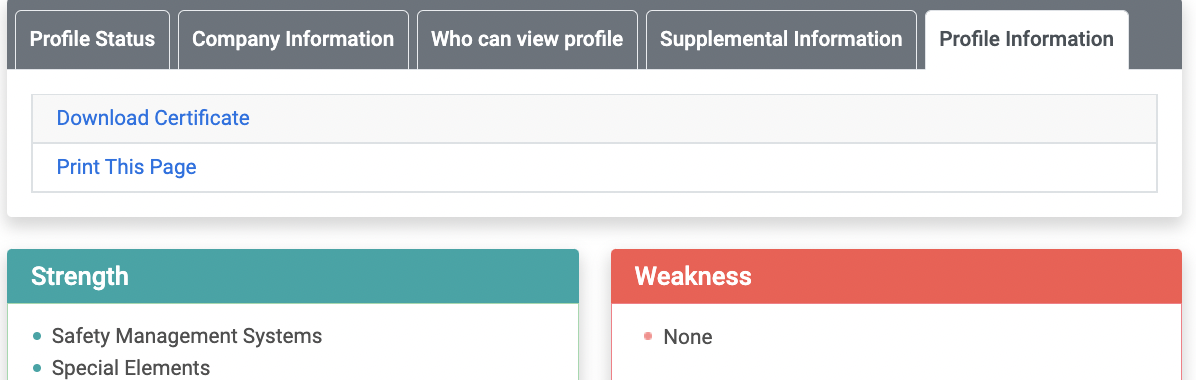Screen dimensions: 1196x380
Task: Click white card margin below Print This Page row
Action: [594, 204]
